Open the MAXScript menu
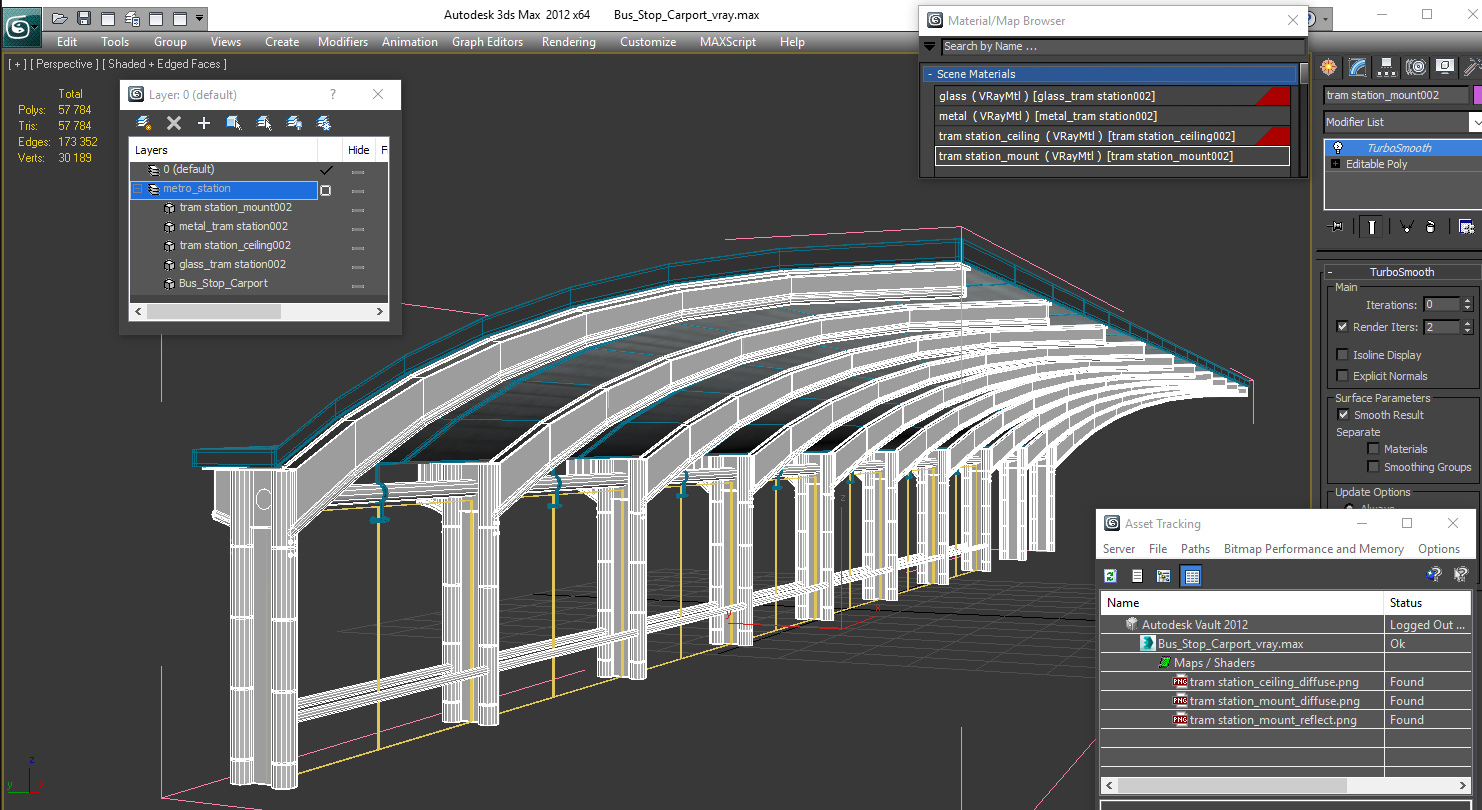This screenshot has width=1482, height=810. 729,42
